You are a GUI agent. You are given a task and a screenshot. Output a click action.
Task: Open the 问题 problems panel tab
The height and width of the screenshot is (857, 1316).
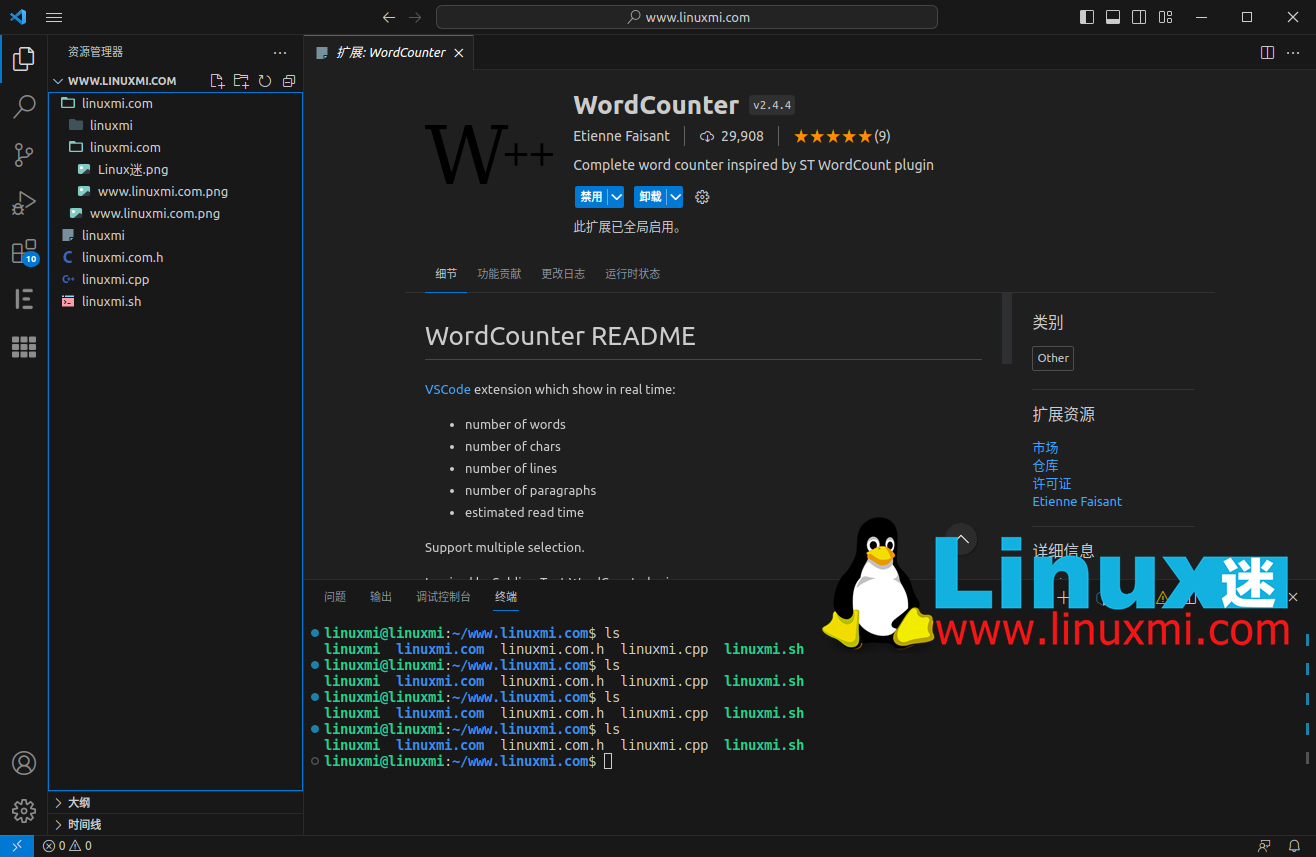(335, 597)
